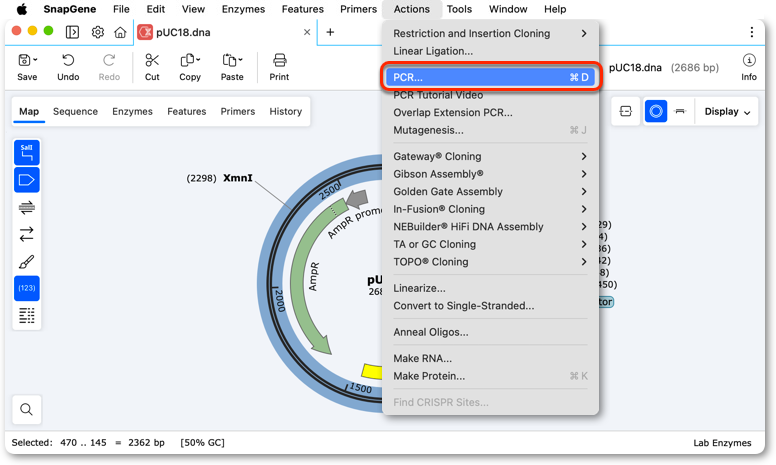
Task: Click the Paste toolbar icon
Action: 229,60
